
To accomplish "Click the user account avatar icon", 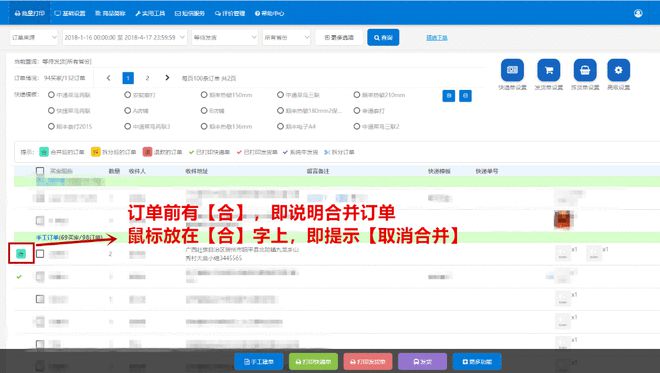I will click(638, 13).
